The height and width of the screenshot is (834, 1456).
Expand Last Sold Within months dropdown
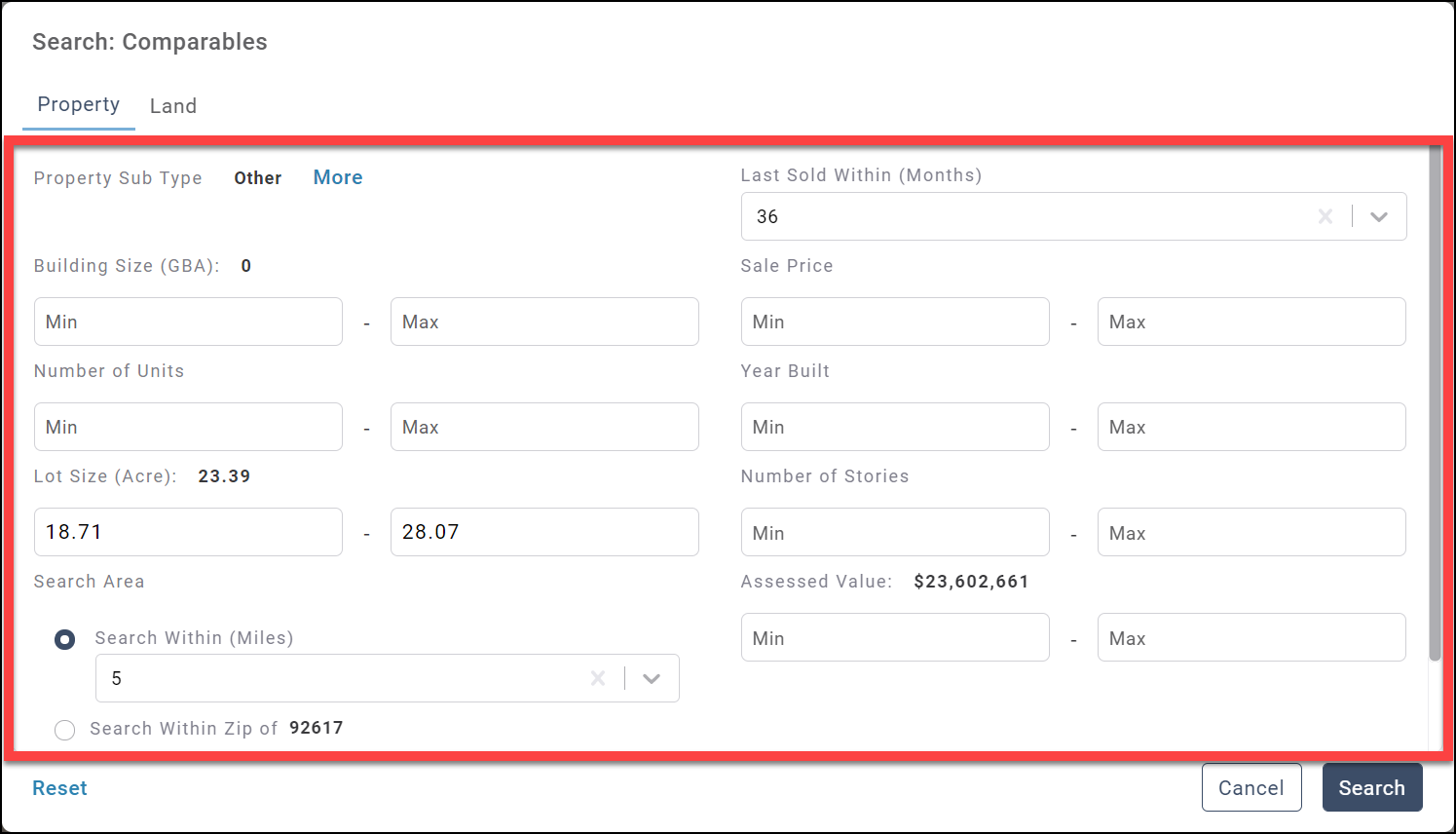tap(1378, 216)
